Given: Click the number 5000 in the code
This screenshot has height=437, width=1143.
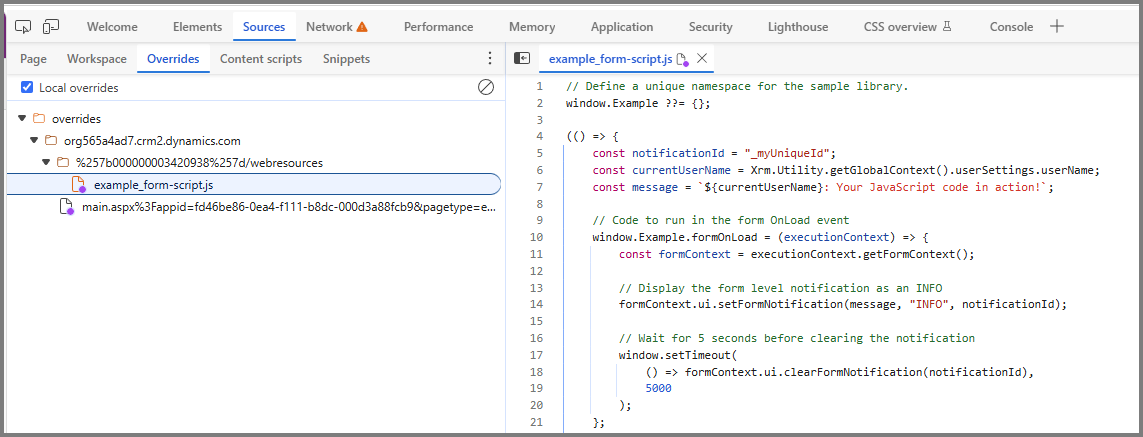Looking at the screenshot, I should point(658,389).
